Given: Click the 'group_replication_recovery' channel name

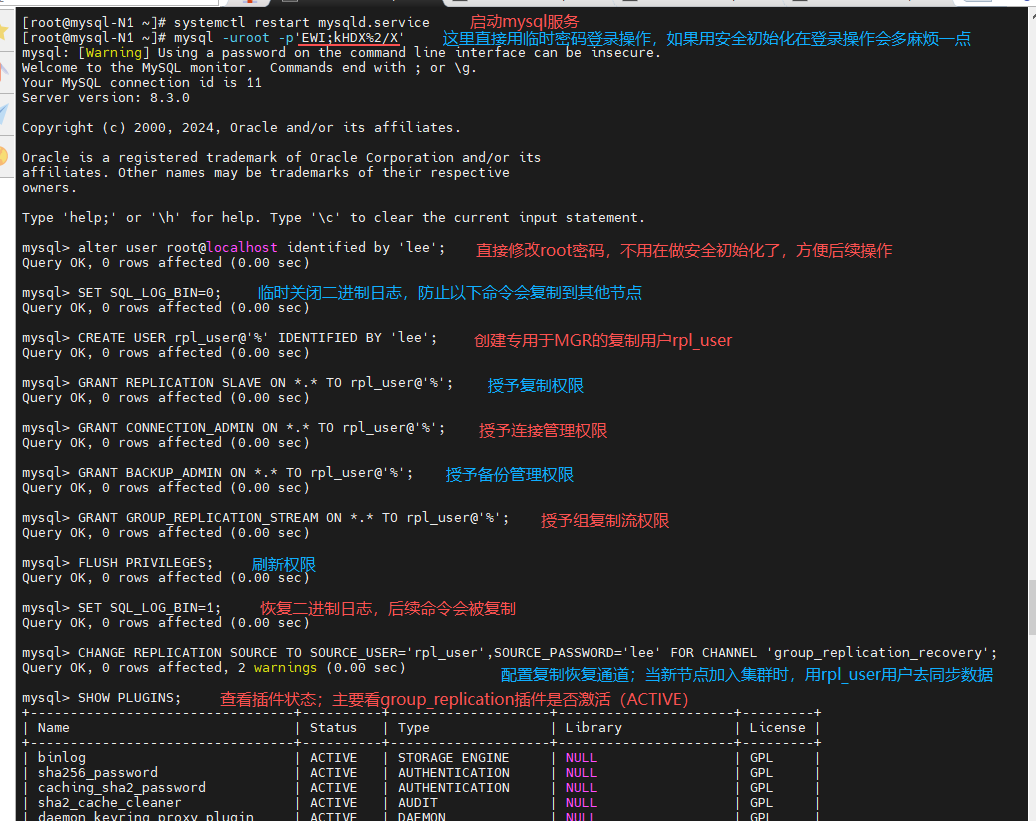Looking at the screenshot, I should [877, 653].
